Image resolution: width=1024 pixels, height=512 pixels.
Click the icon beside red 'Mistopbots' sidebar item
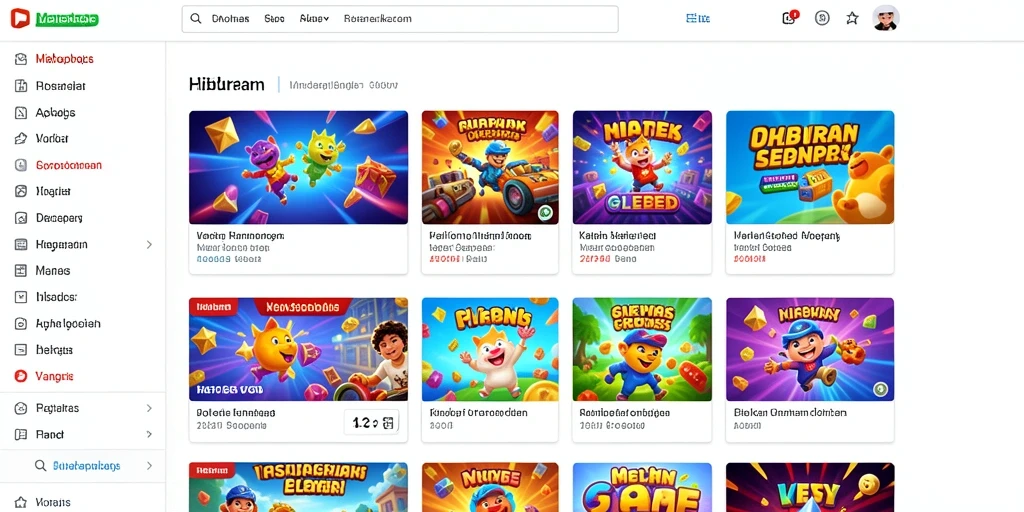click(21, 59)
